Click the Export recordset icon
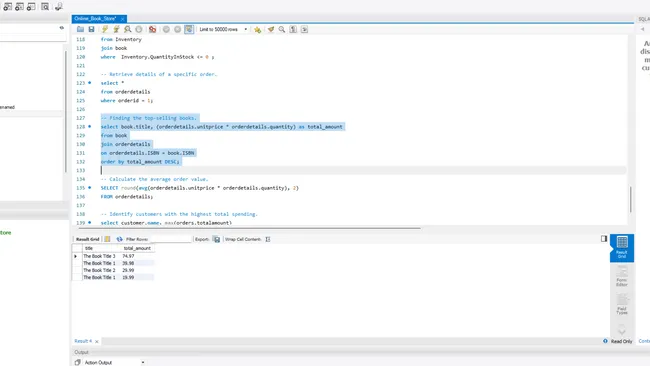This screenshot has height=366, width=650. pos(216,239)
